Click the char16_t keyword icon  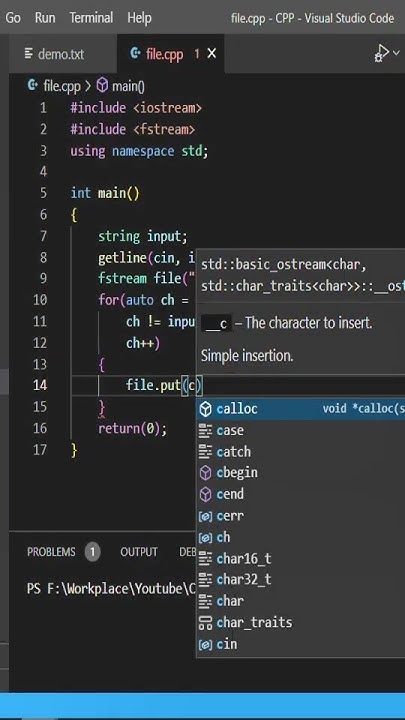click(205, 559)
